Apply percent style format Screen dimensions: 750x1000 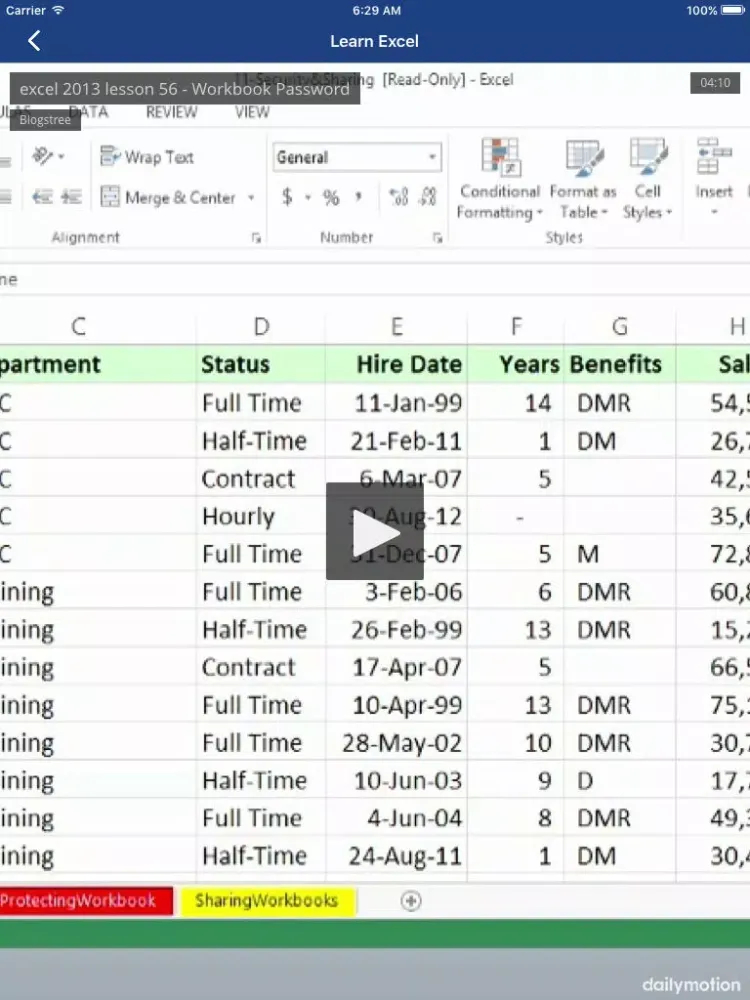[x=331, y=198]
